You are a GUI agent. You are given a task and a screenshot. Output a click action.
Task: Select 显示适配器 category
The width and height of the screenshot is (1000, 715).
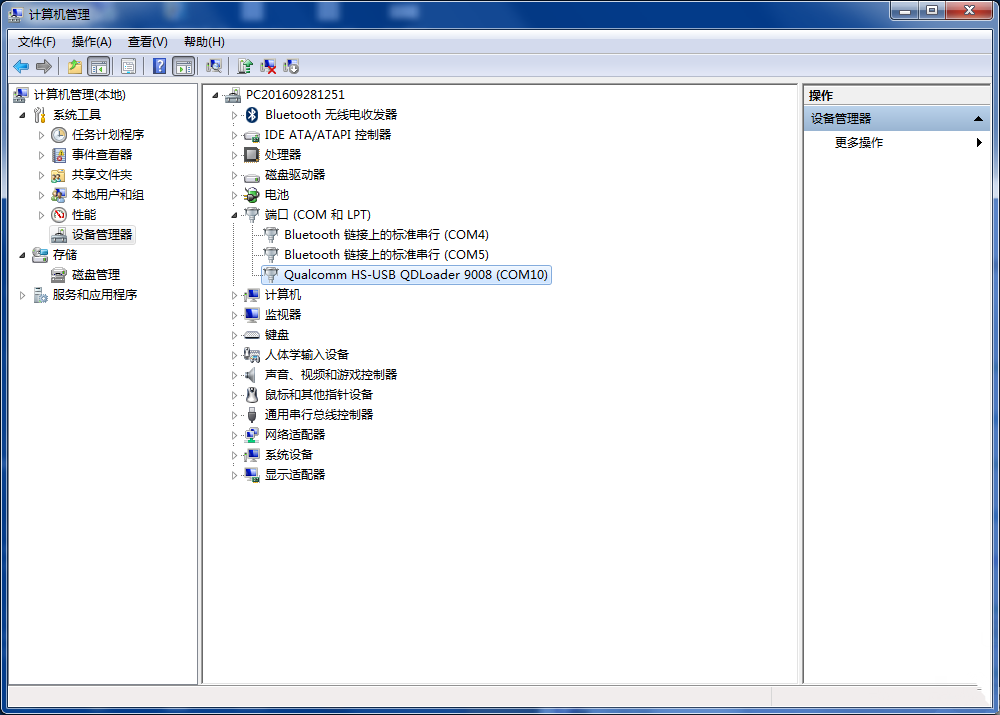point(295,475)
